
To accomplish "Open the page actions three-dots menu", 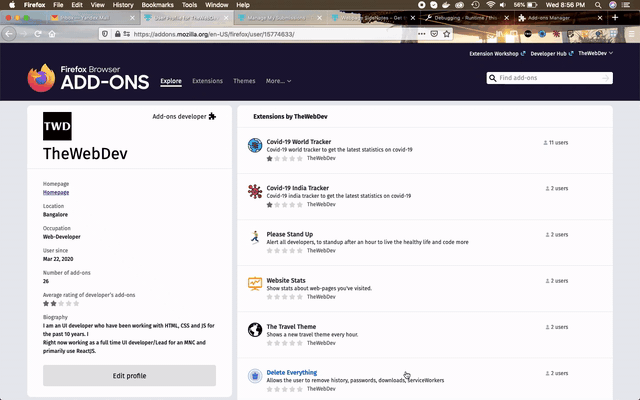I will point(421,34).
